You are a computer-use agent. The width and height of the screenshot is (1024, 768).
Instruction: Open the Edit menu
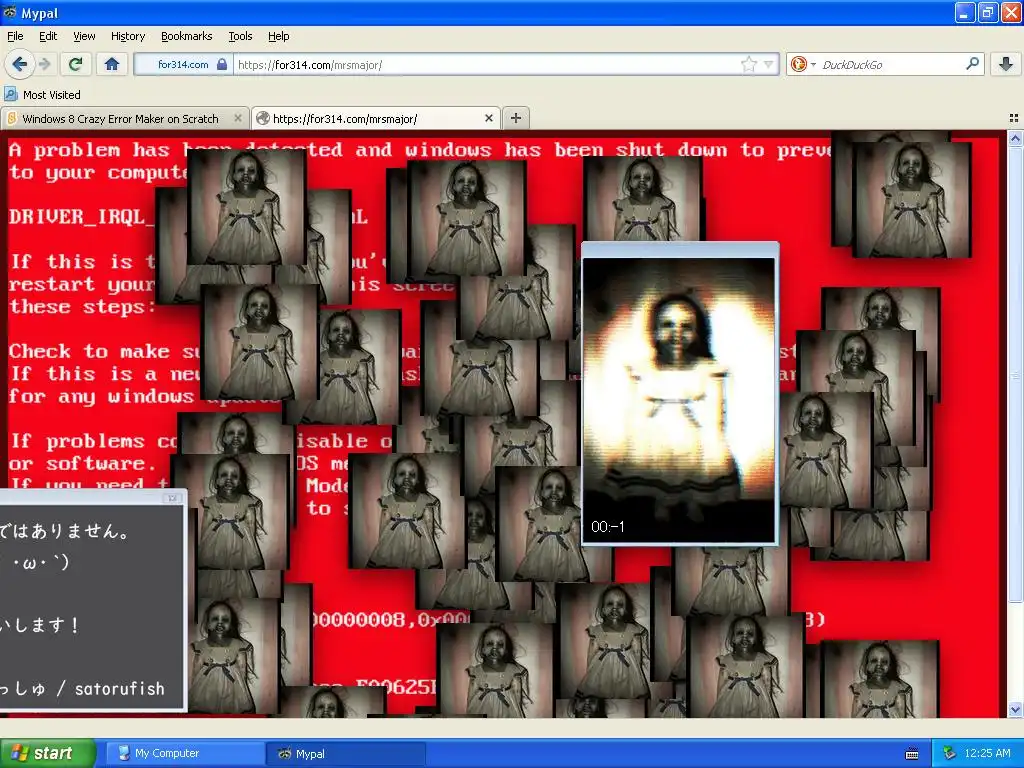click(48, 36)
